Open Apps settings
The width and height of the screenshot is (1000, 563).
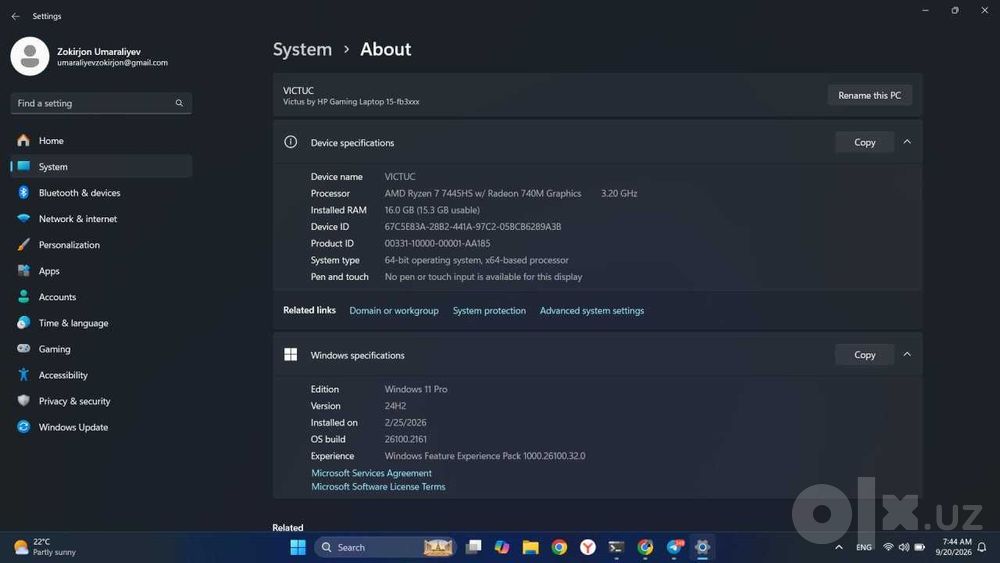point(101,271)
